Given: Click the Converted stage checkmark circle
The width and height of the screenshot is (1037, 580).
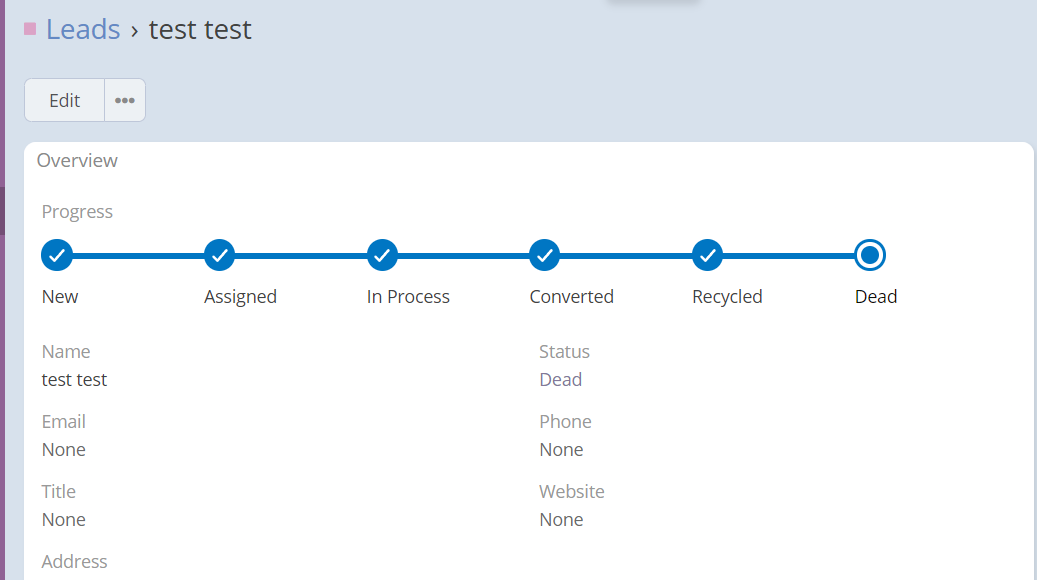Looking at the screenshot, I should pyautogui.click(x=545, y=256).
